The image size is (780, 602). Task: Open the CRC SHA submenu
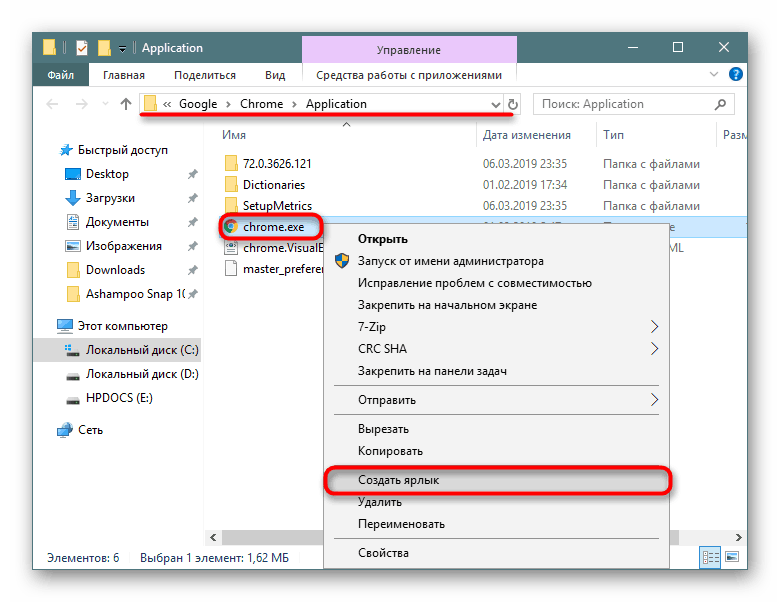495,349
